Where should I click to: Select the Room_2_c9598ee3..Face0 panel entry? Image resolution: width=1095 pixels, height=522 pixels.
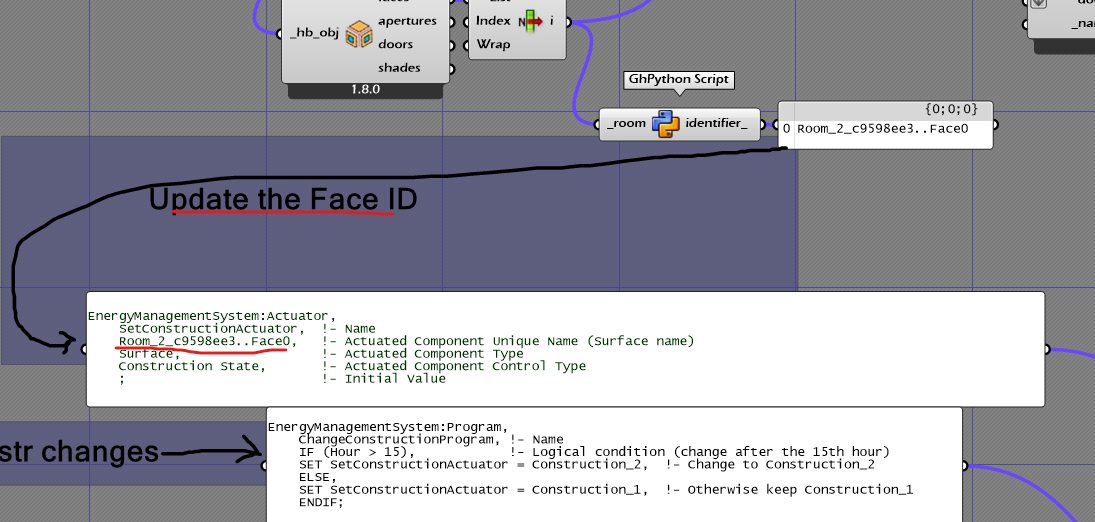click(x=883, y=129)
